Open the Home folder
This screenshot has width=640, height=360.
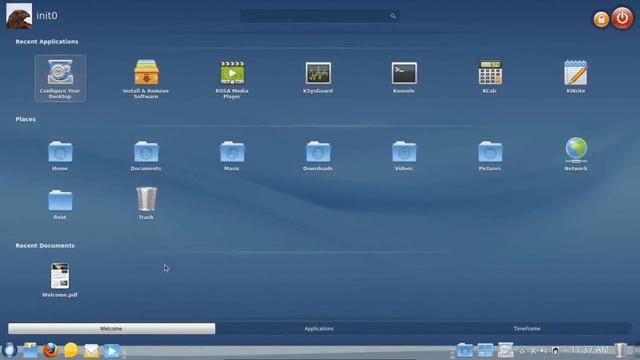coord(60,156)
